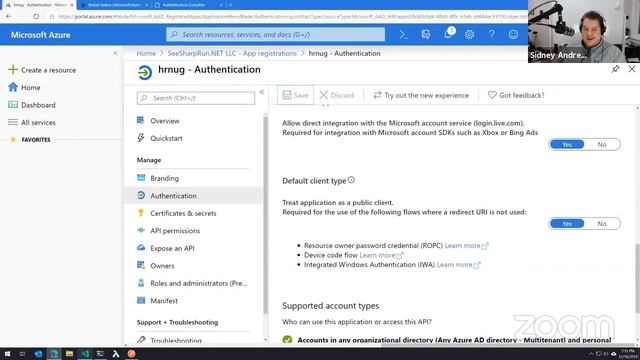Viewport: 640px width, 360px height.
Task: Switch to Authentication Complete browser tab
Action: click(x=187, y=5)
